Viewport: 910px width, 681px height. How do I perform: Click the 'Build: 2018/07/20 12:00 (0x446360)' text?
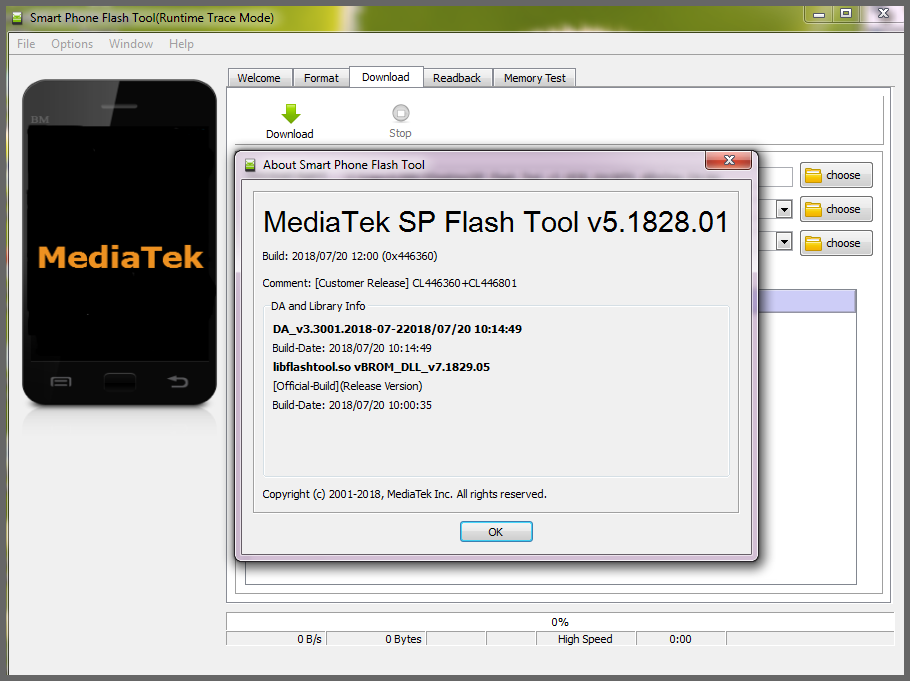(x=350, y=256)
